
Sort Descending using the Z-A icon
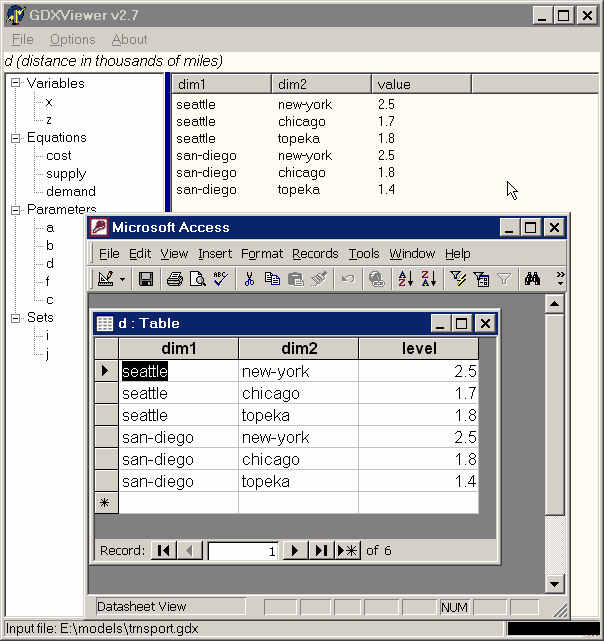pos(428,279)
